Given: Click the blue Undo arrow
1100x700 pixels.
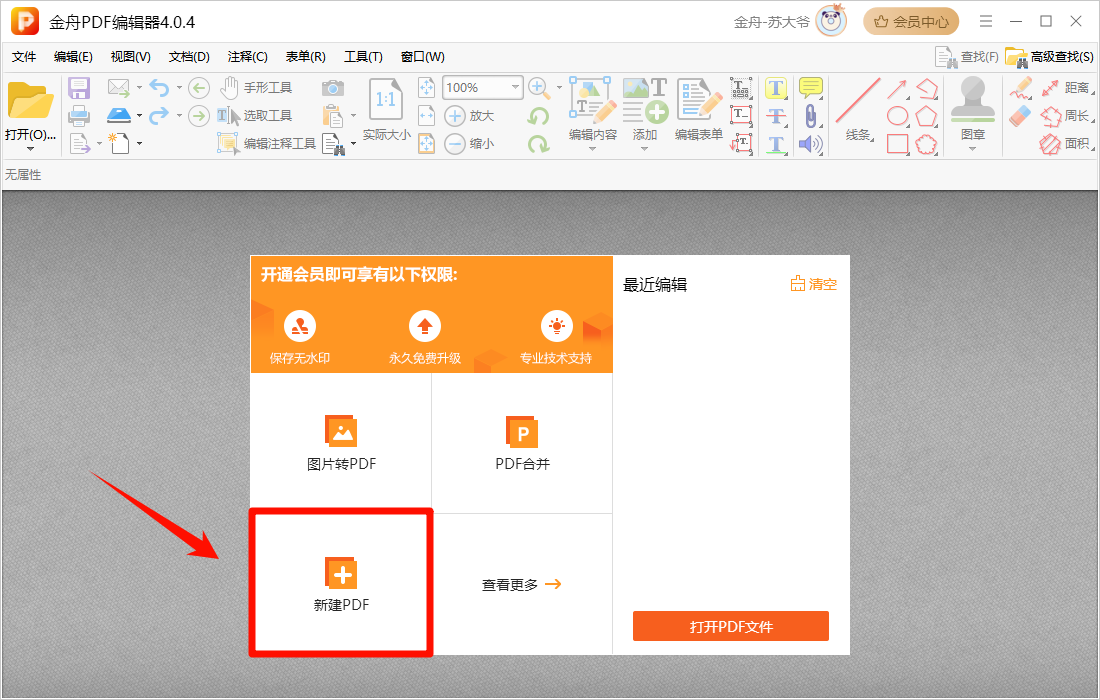Looking at the screenshot, I should tap(160, 88).
